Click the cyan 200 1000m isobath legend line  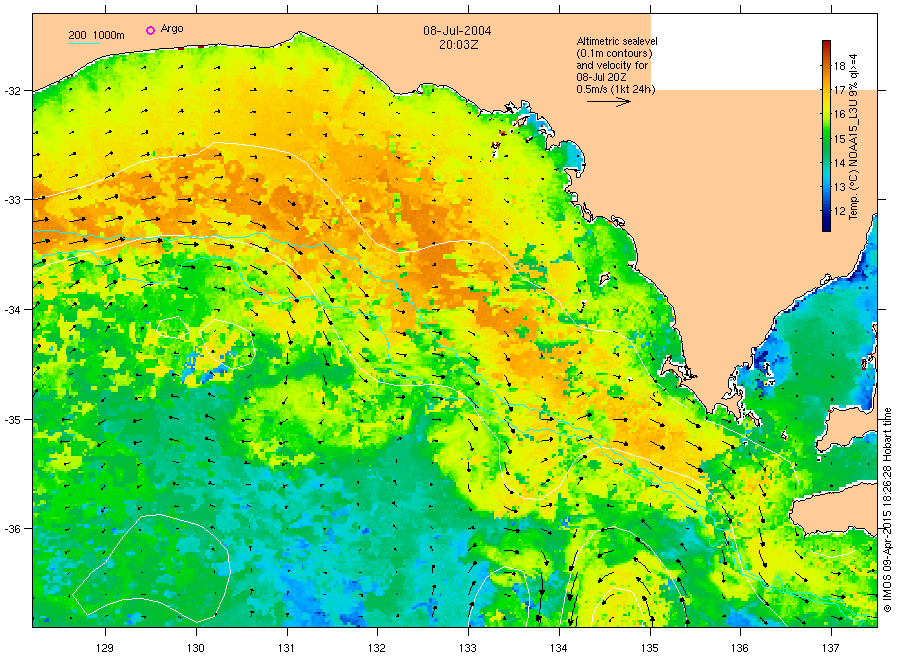84,43
